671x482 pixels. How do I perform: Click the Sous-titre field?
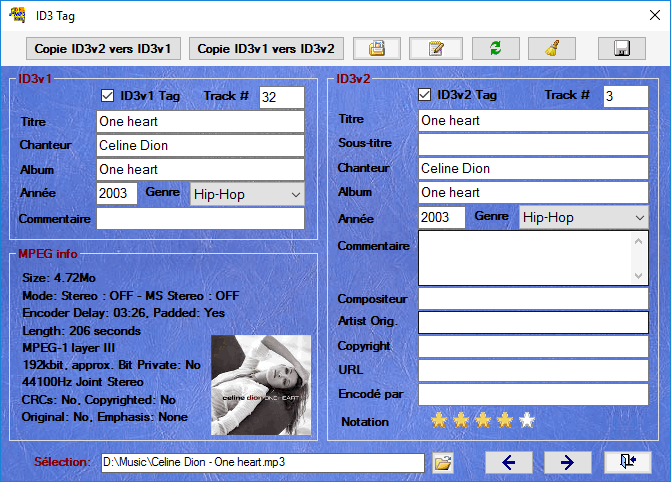[x=533, y=145]
